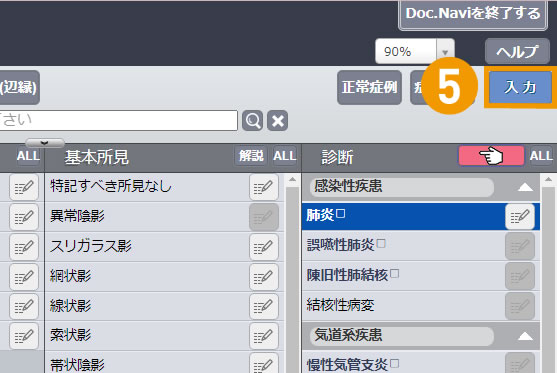Click the edit icon for 慢性気管支炎
Screen dimensions: 557x373
click(x=520, y=364)
